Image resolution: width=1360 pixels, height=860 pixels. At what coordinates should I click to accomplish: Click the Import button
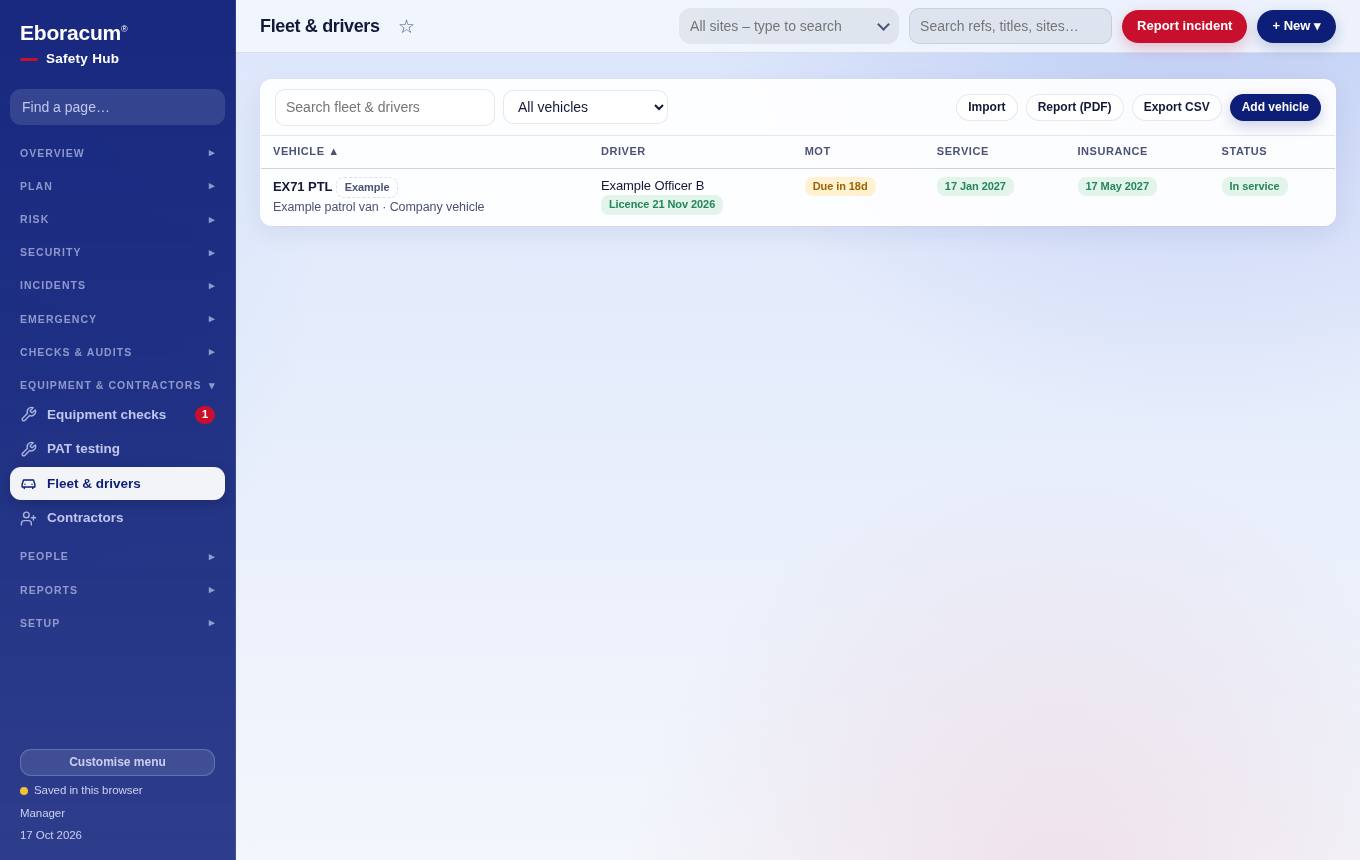(986, 107)
